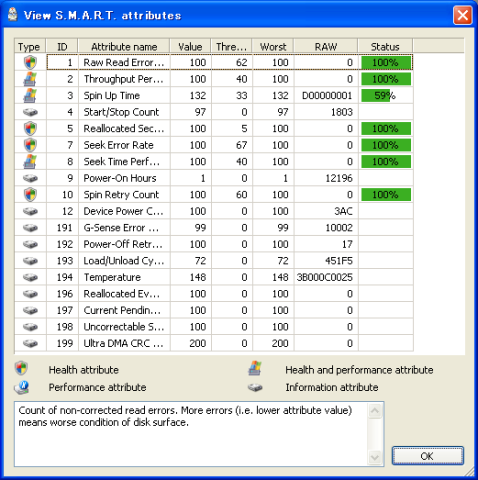
Task: Select the 'Temperature' attribute name
Action: (112, 277)
